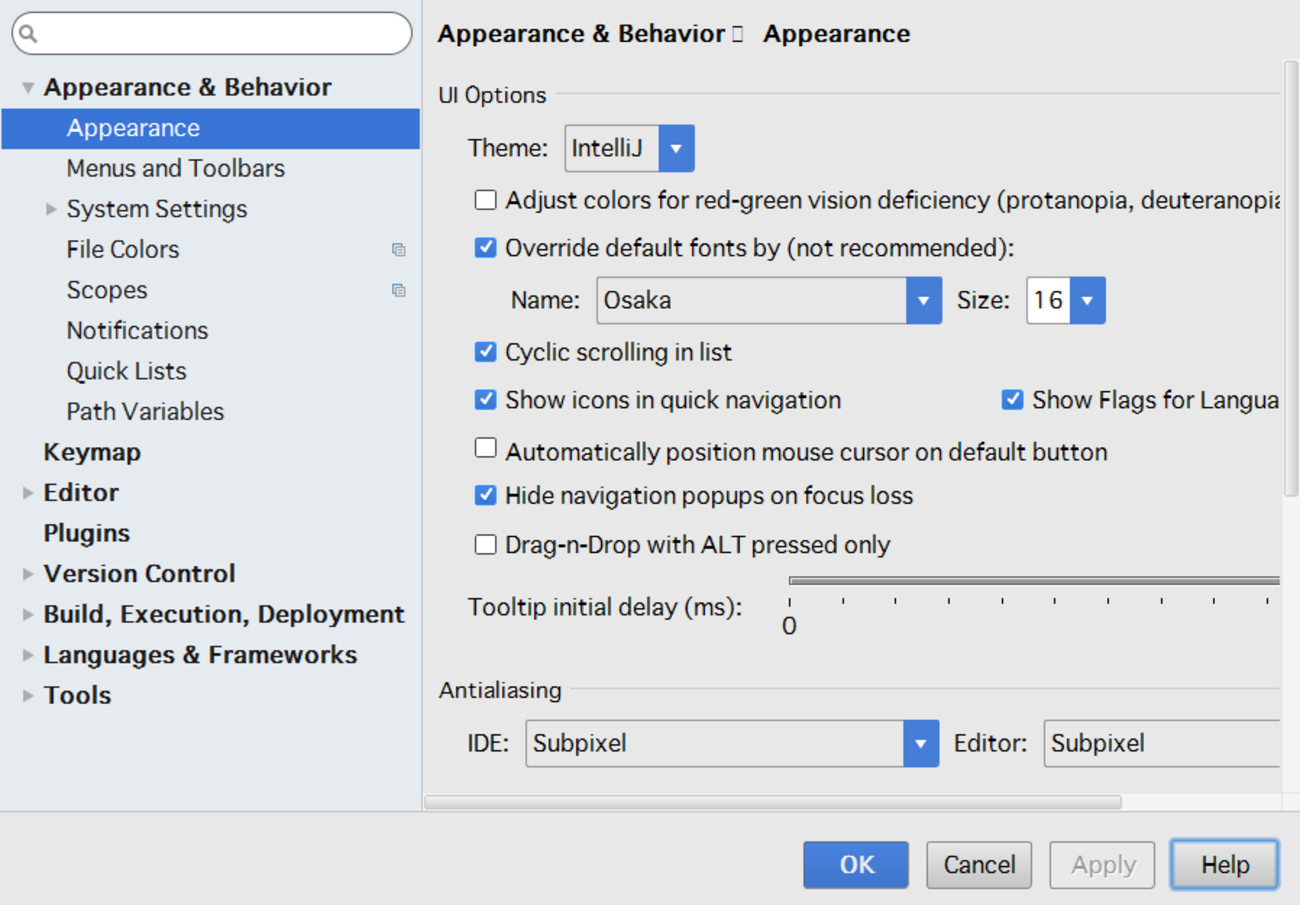Click the Cancel button

[978, 865]
